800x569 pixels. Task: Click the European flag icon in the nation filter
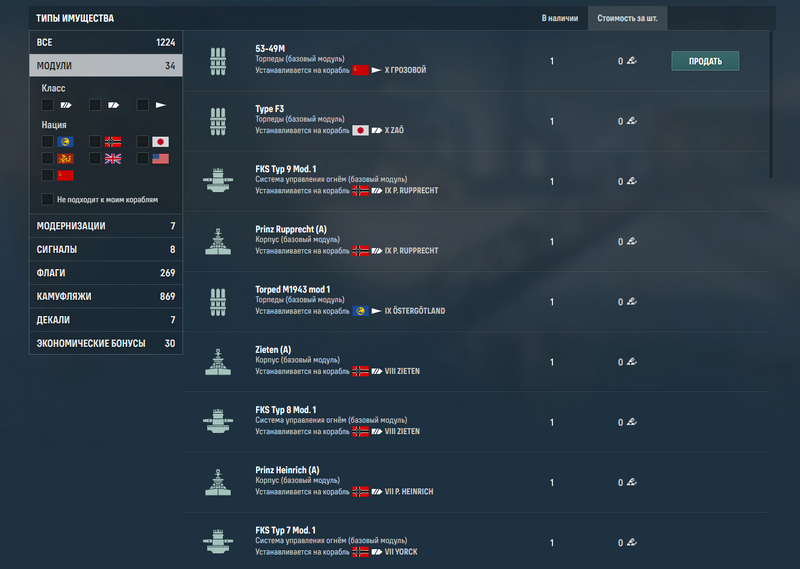pos(65,141)
